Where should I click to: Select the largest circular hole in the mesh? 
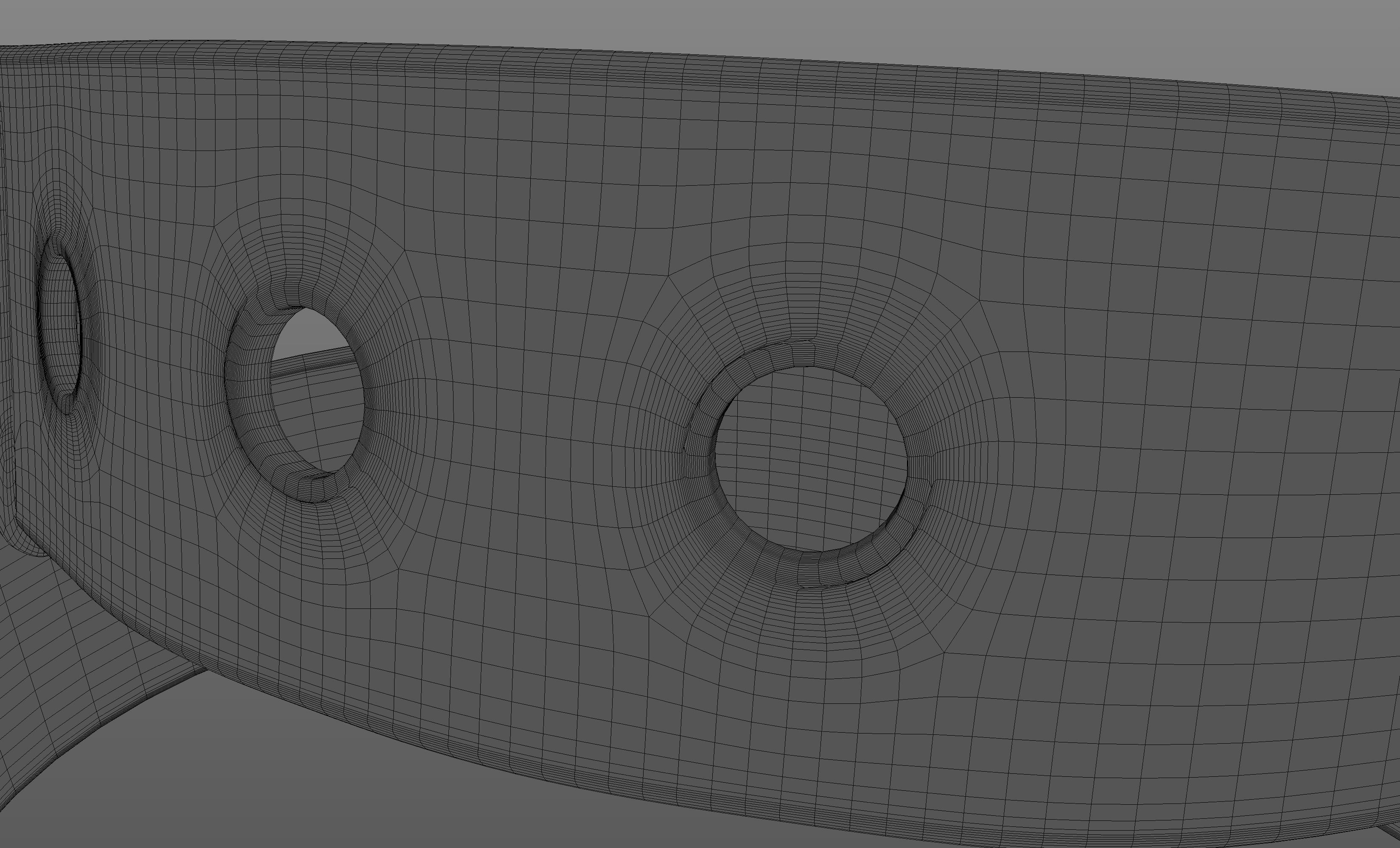point(811,459)
